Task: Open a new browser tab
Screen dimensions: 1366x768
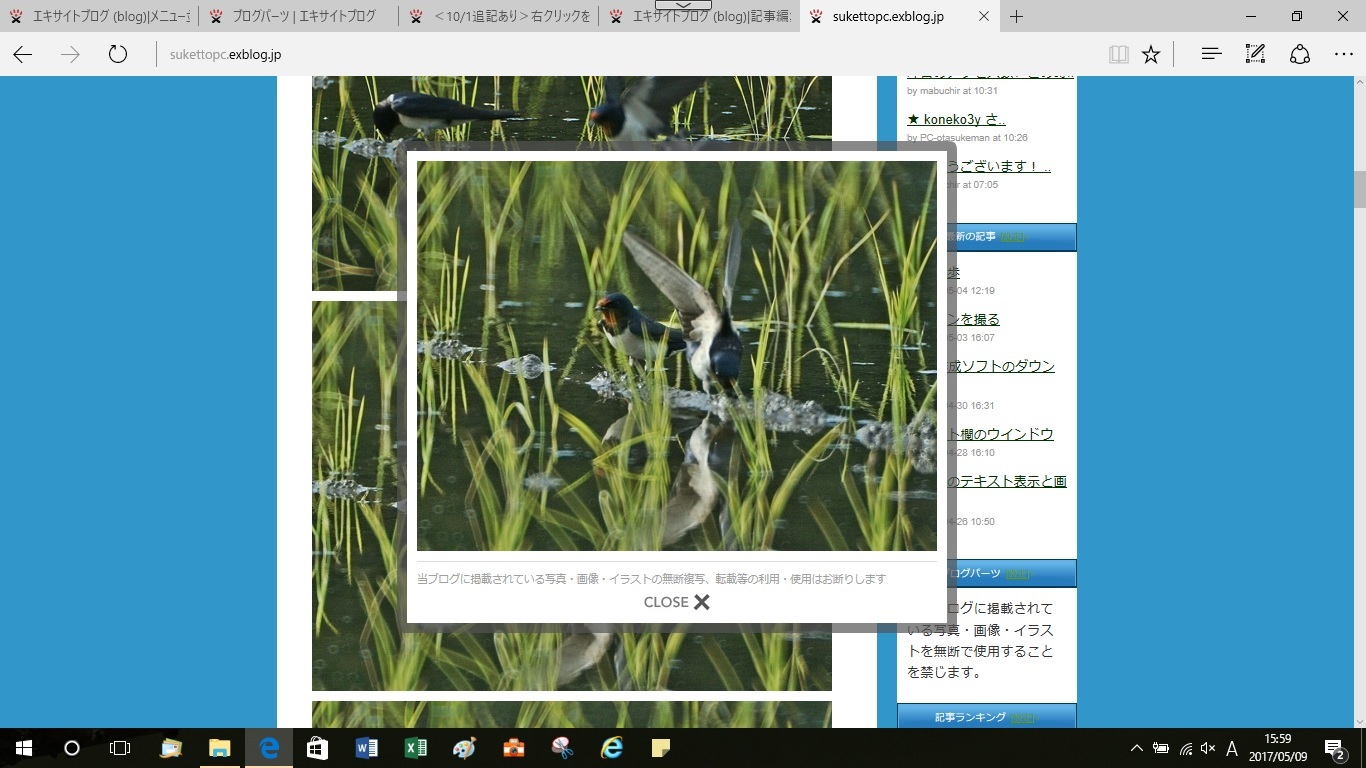Action: point(1017,16)
